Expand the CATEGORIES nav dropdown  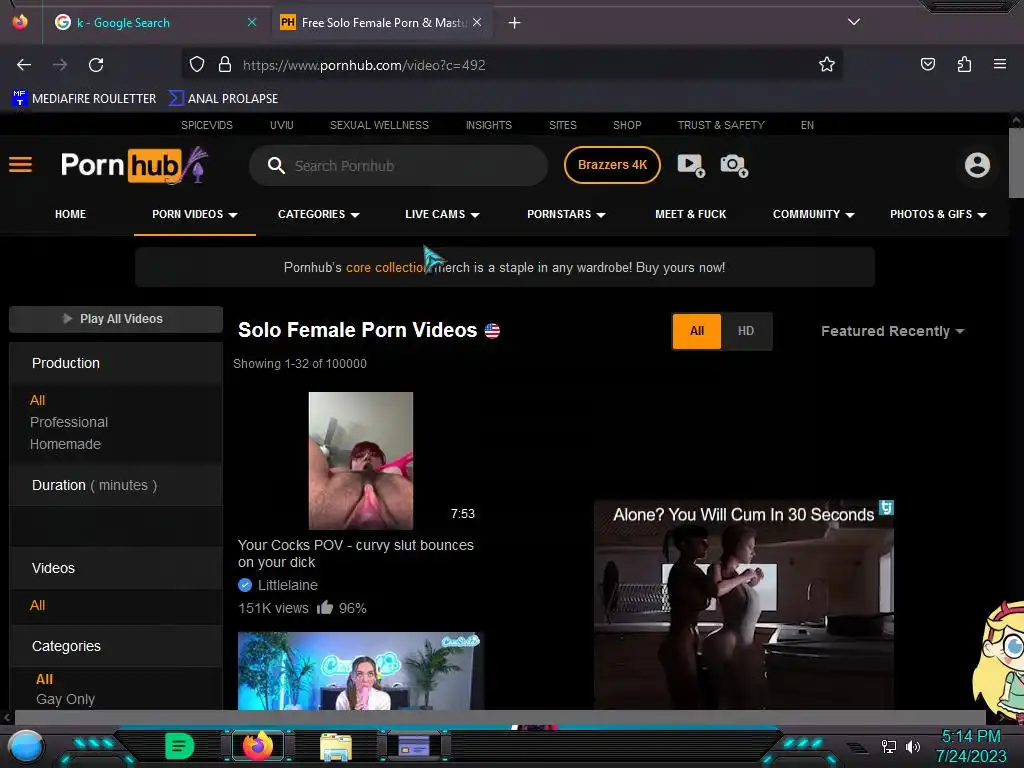[x=319, y=214]
